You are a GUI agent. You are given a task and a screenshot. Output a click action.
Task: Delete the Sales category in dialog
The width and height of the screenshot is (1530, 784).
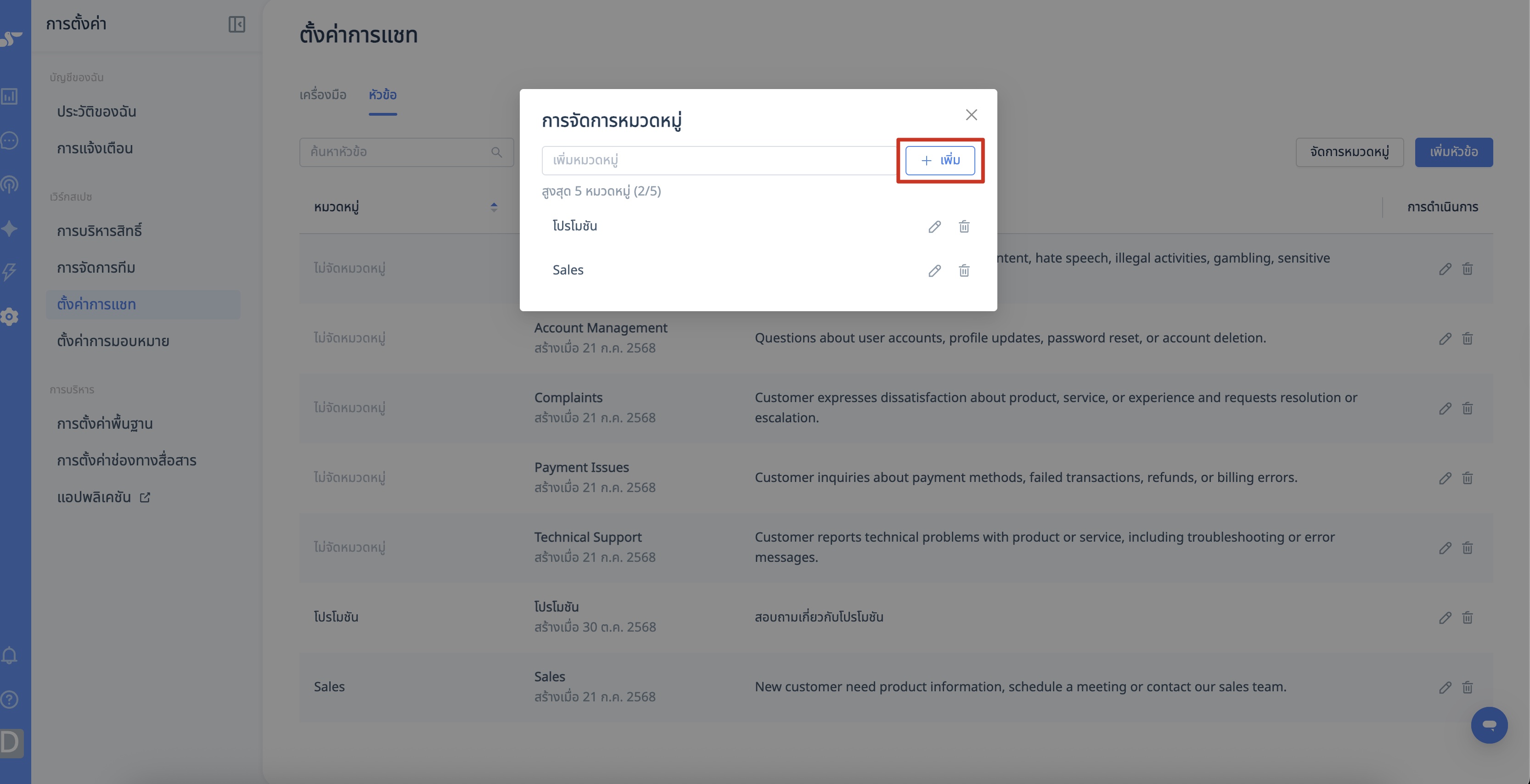pos(964,271)
